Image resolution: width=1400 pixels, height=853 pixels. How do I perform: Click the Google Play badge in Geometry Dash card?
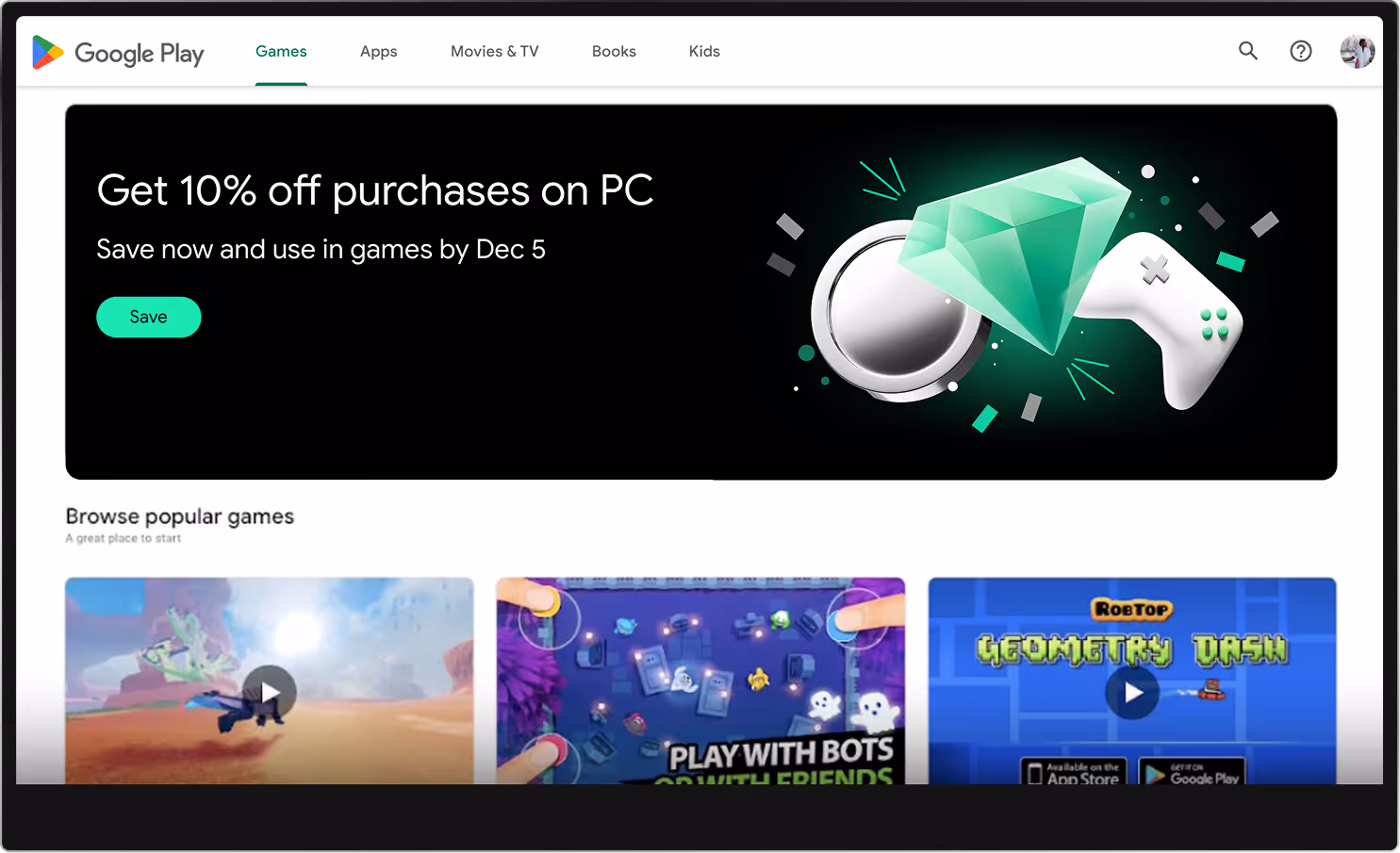coord(1193,772)
